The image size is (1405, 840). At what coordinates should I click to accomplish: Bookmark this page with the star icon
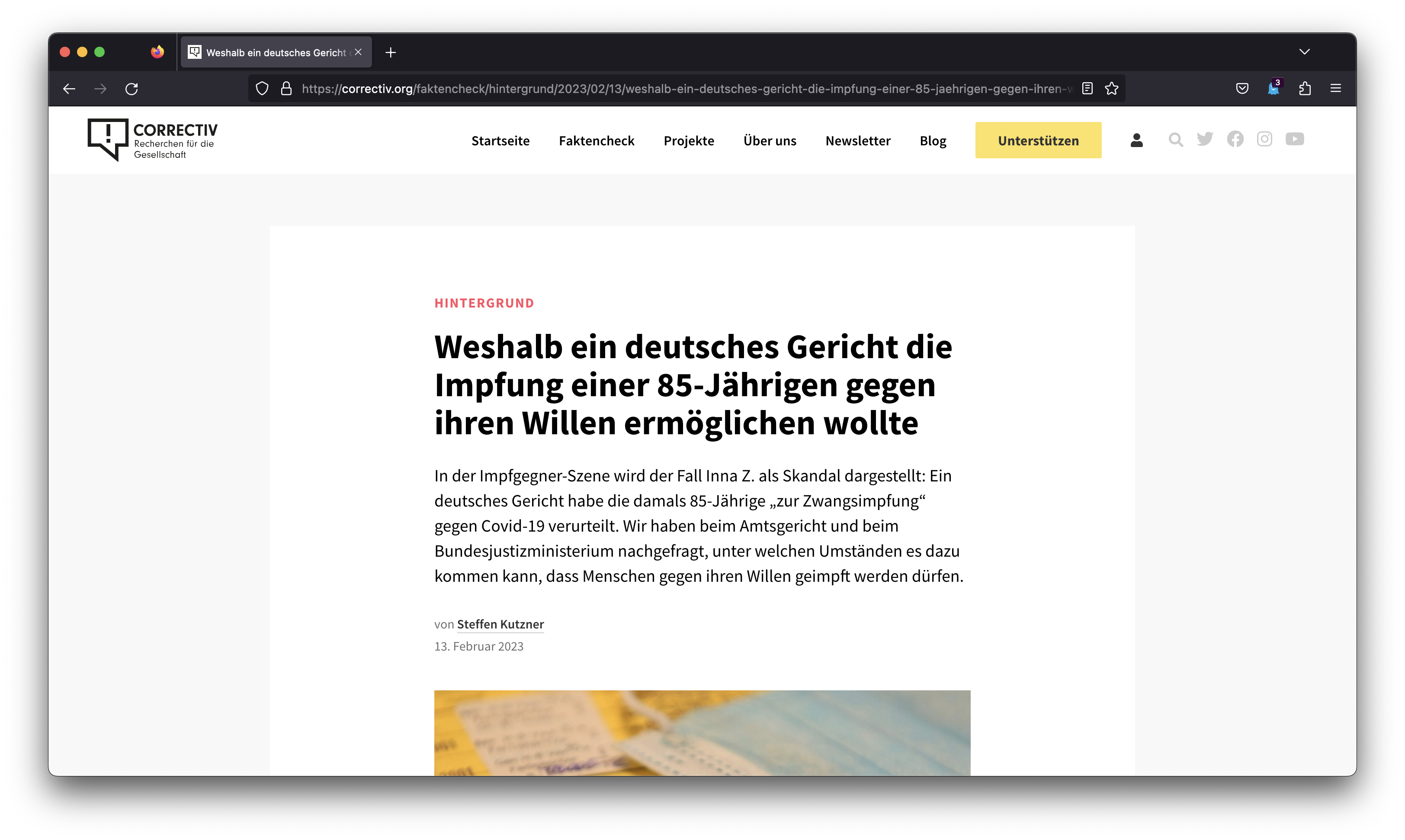point(1112,89)
